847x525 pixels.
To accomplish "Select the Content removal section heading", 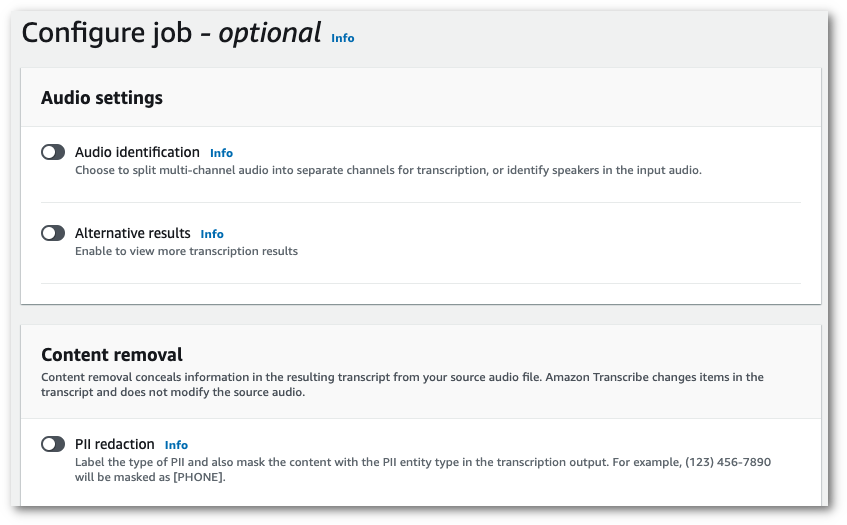I will pos(112,354).
